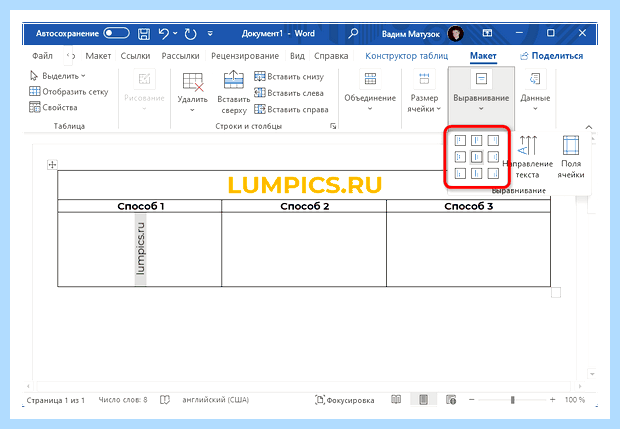Select align bottom center icon

point(476,173)
